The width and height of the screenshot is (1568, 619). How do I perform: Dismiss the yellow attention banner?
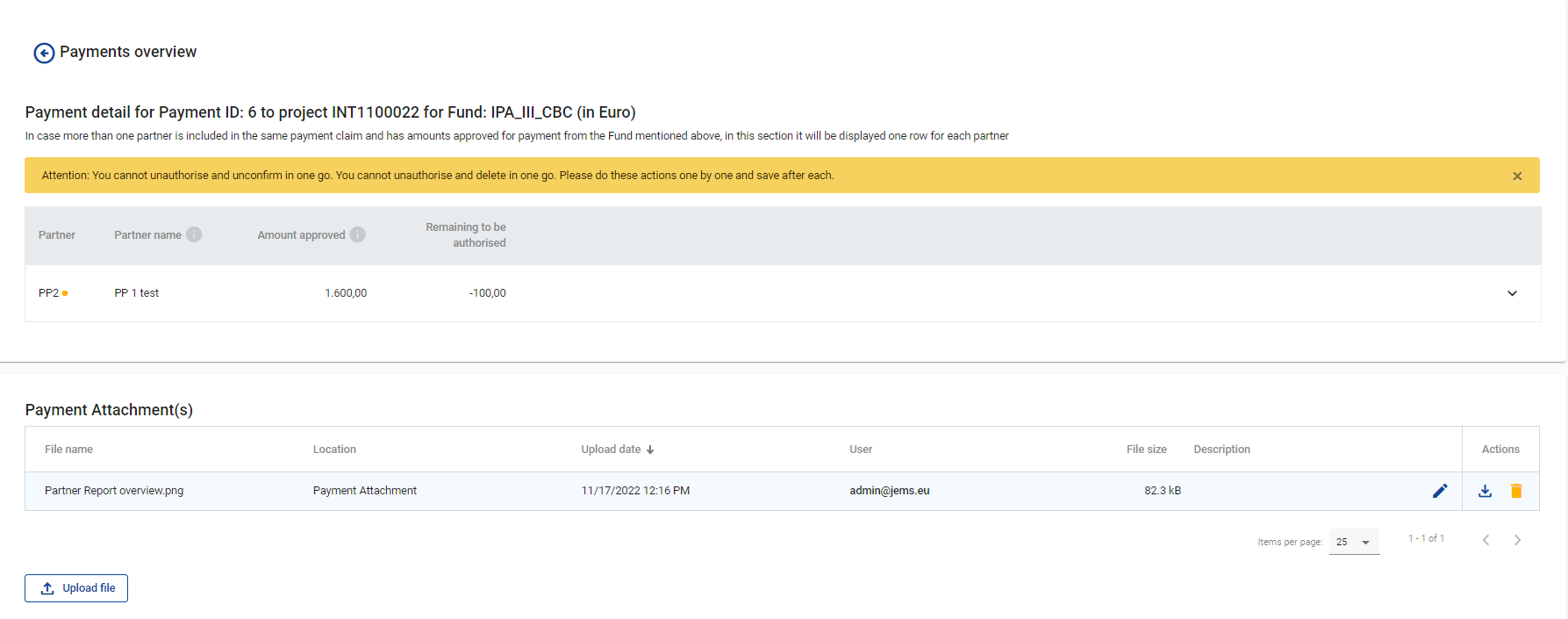click(x=1517, y=176)
